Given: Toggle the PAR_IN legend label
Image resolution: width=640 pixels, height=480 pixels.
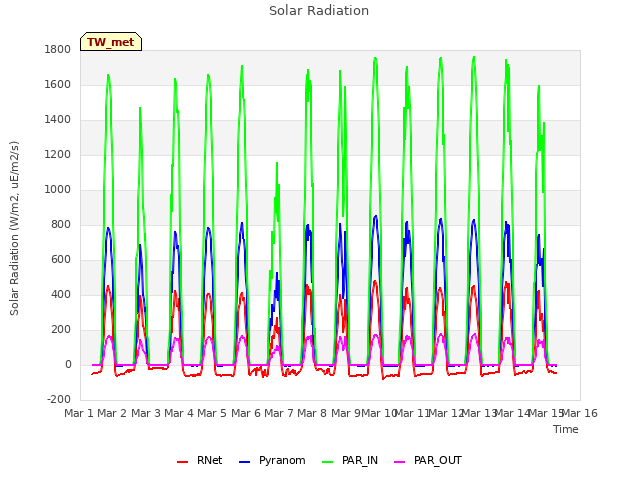Looking at the screenshot, I should point(360,460).
